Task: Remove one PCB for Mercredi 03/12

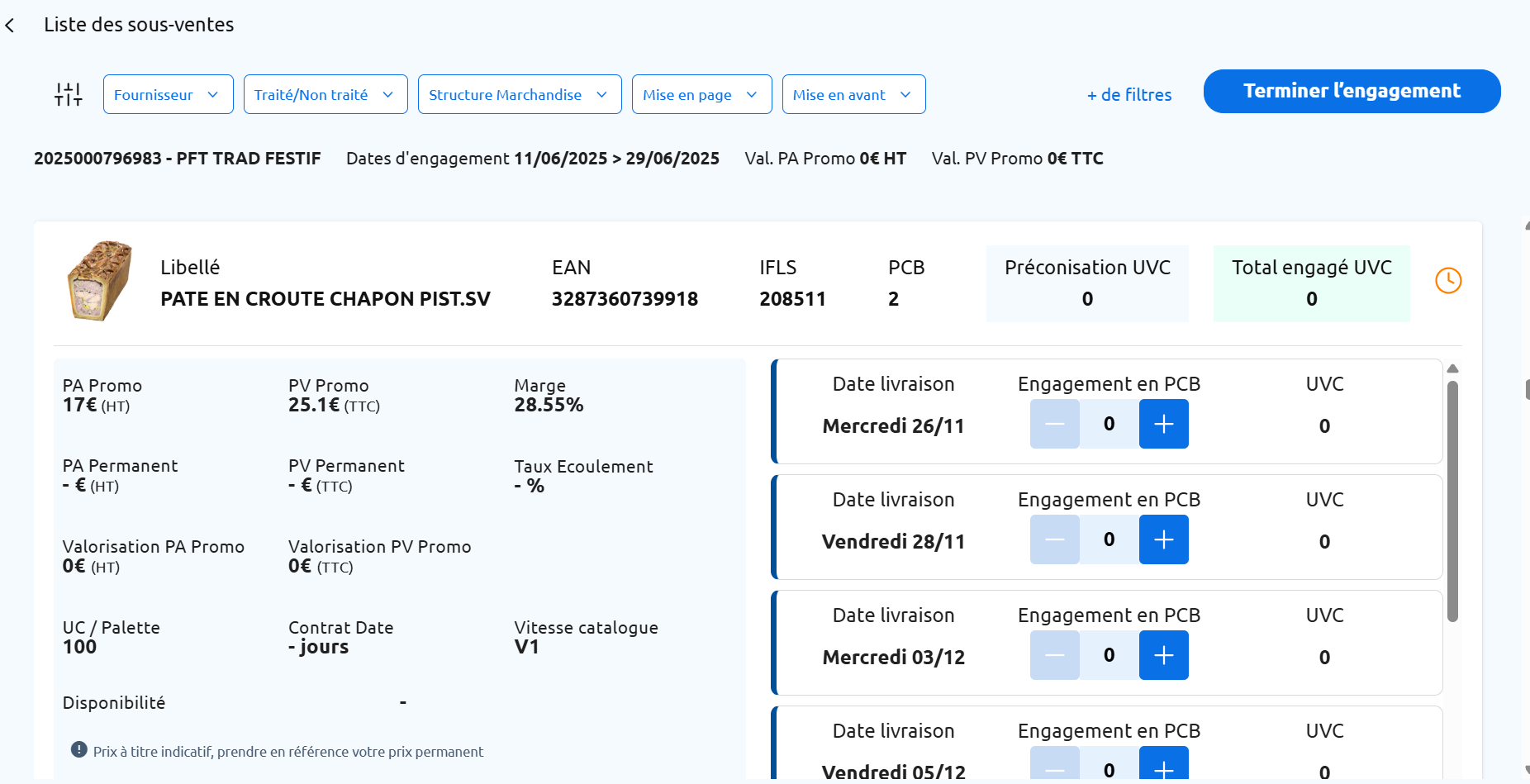Action: (x=1054, y=655)
